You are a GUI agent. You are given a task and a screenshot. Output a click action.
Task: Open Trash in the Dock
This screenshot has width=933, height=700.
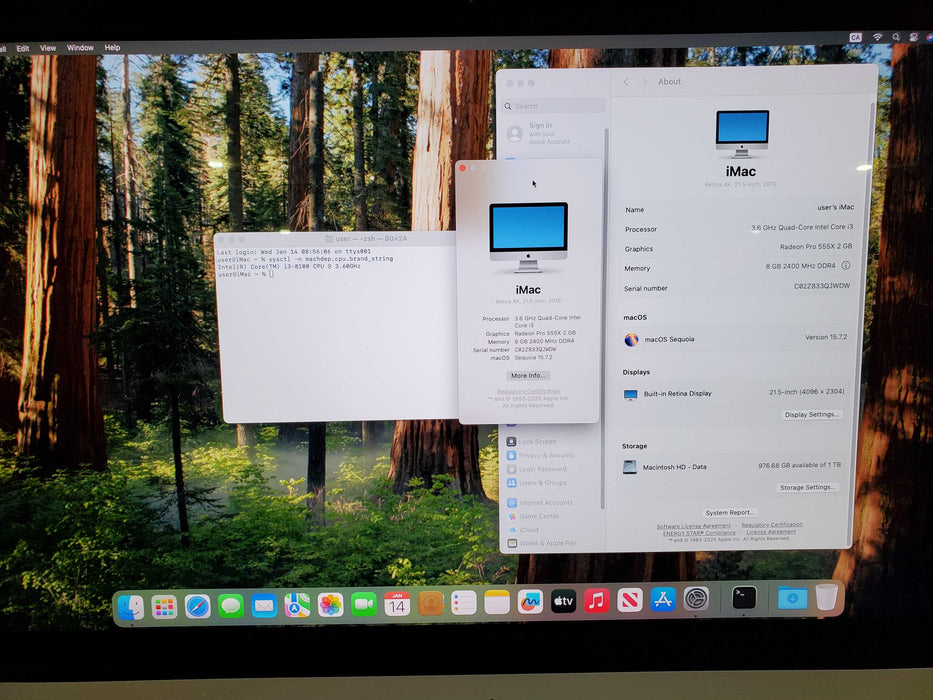point(826,596)
